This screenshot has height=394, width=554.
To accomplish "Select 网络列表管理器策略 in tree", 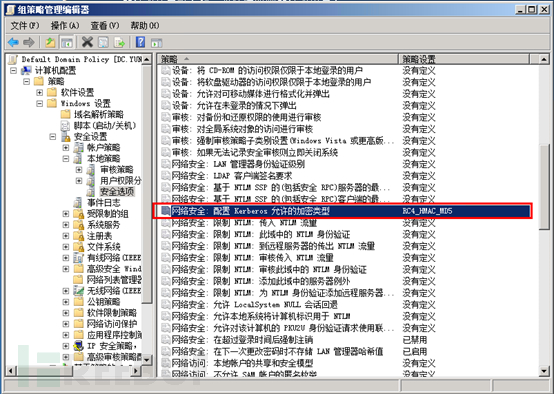I will [114, 280].
